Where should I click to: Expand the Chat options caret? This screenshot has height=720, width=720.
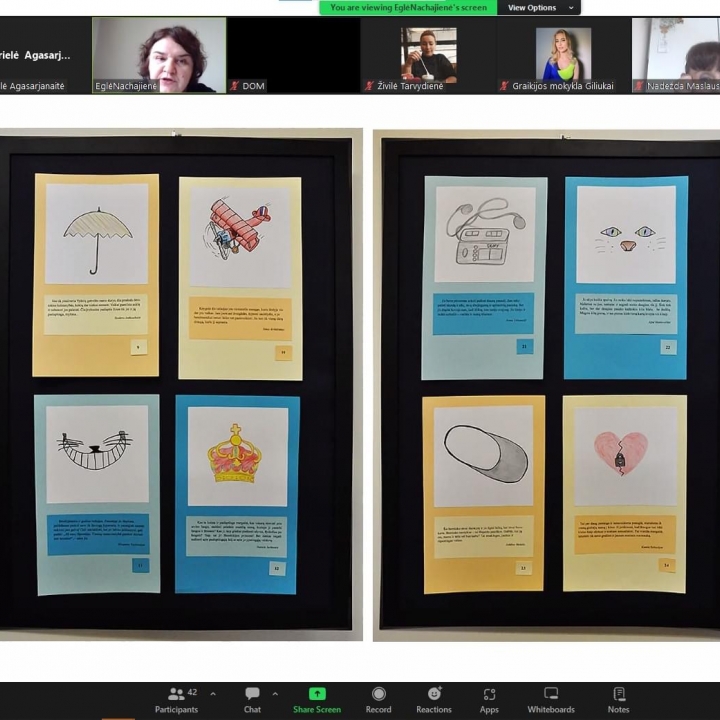[x=275, y=694]
